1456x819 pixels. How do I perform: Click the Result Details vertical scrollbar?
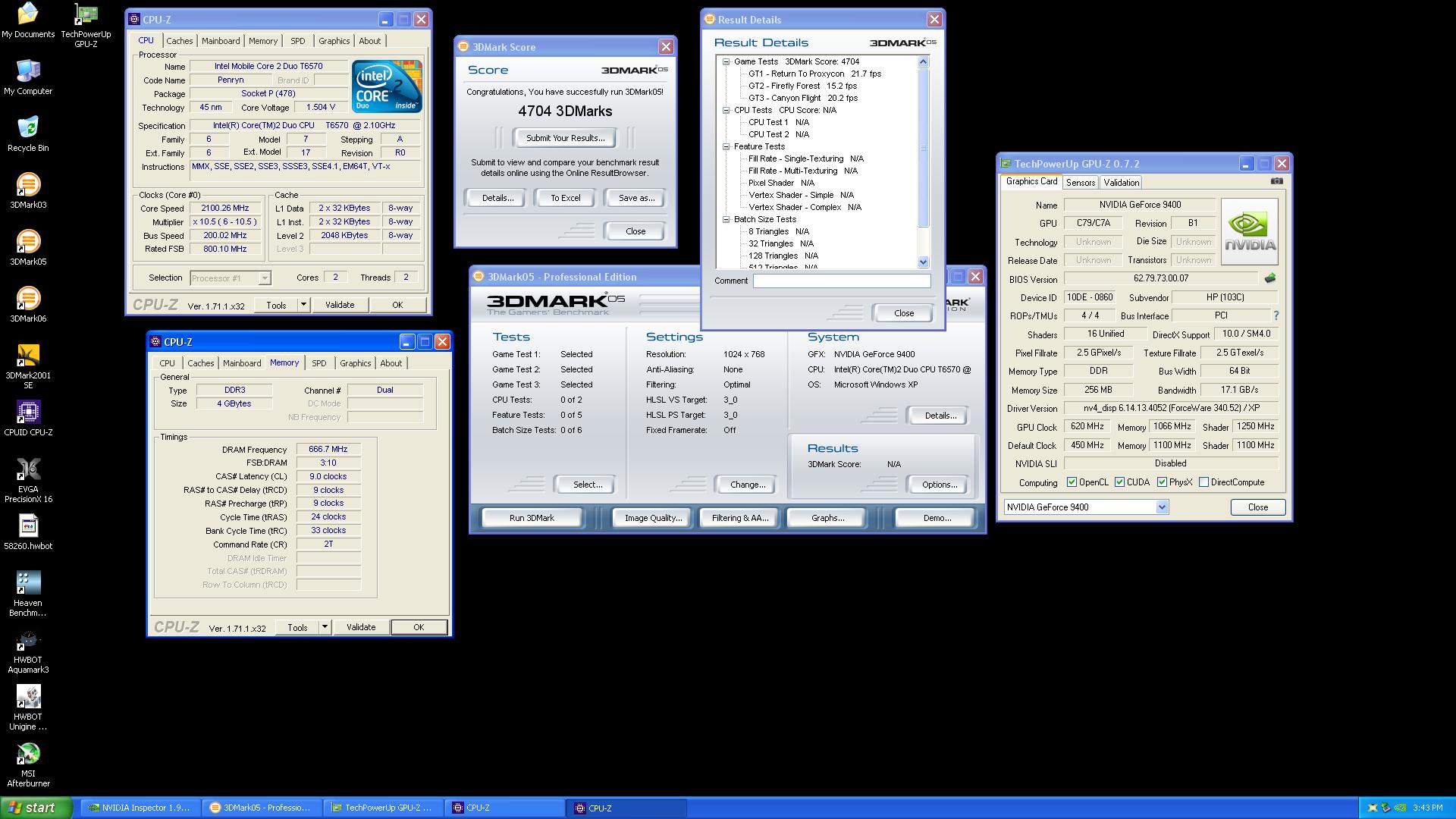pyautogui.click(x=923, y=162)
